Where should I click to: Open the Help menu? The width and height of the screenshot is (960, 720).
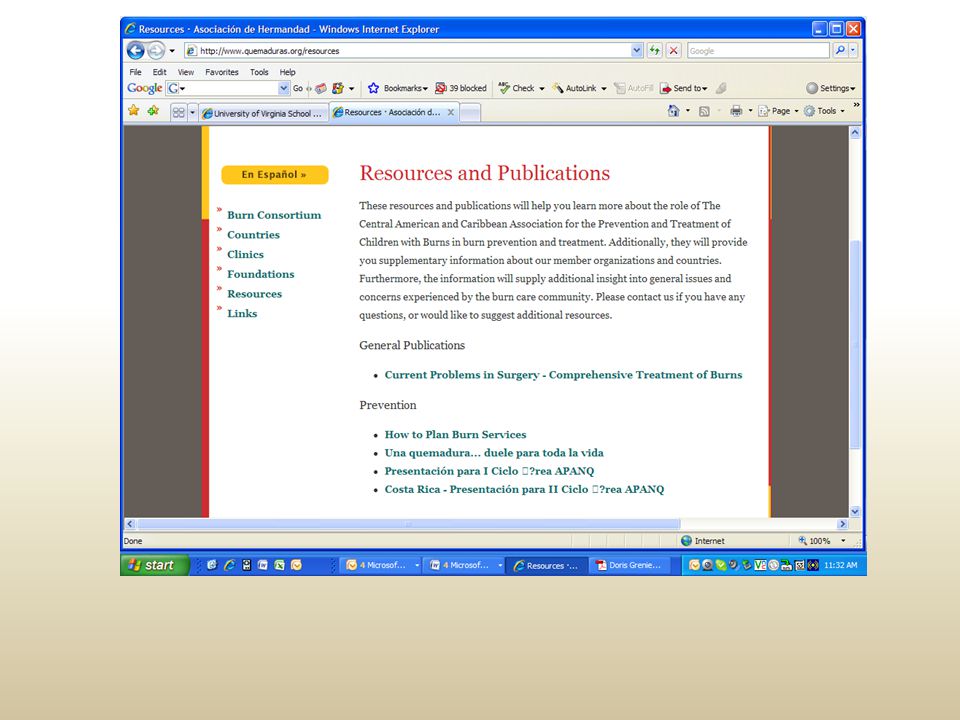[x=287, y=72]
